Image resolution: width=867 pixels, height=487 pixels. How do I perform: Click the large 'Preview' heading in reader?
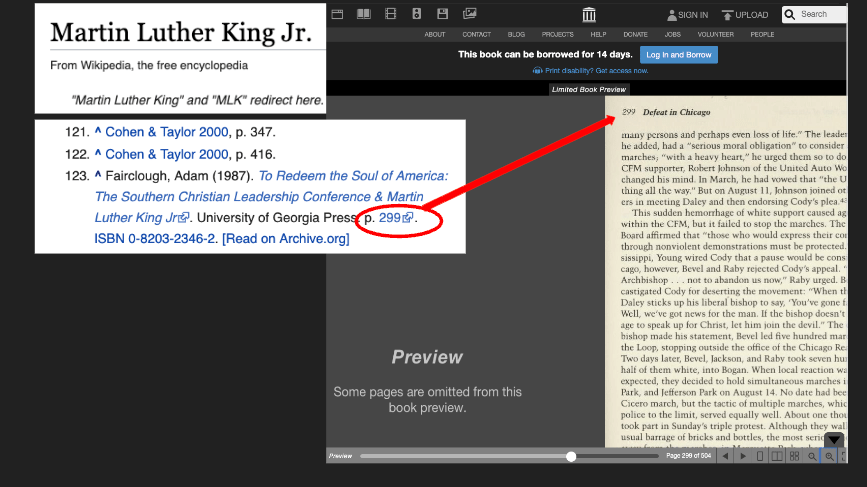(427, 357)
